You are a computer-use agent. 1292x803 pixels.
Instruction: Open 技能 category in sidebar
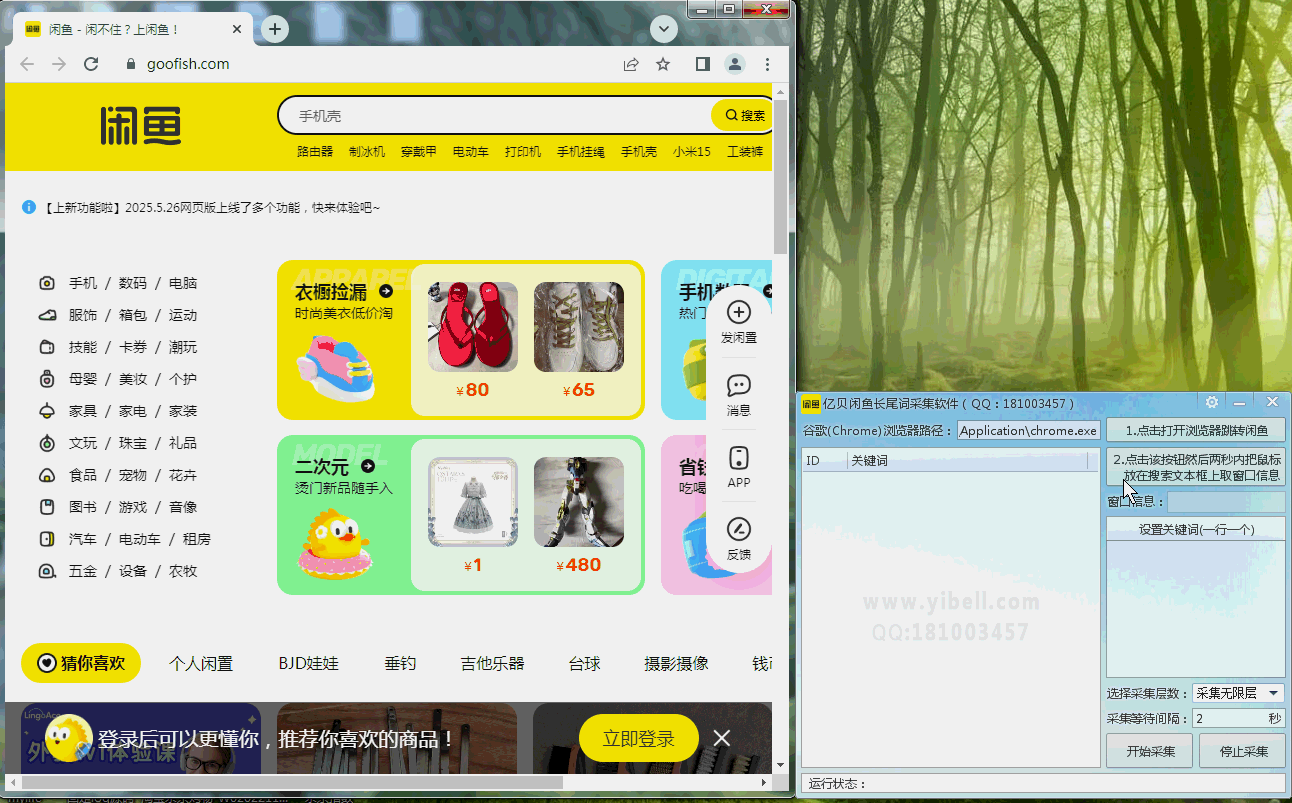(x=83, y=347)
